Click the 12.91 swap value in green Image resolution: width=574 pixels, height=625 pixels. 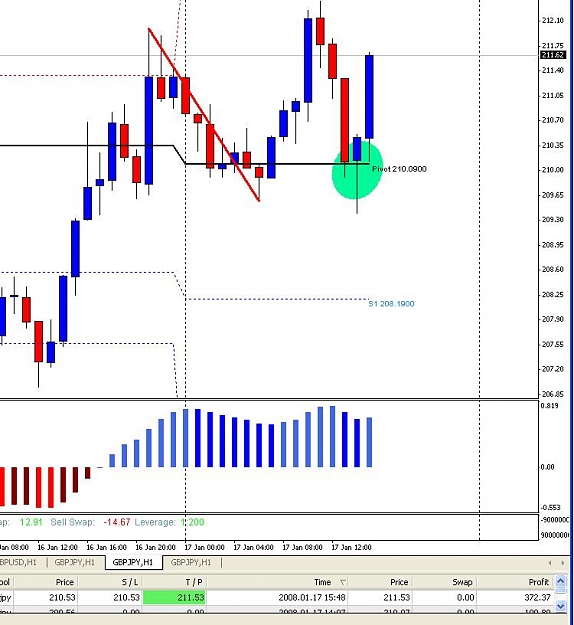tap(31, 522)
